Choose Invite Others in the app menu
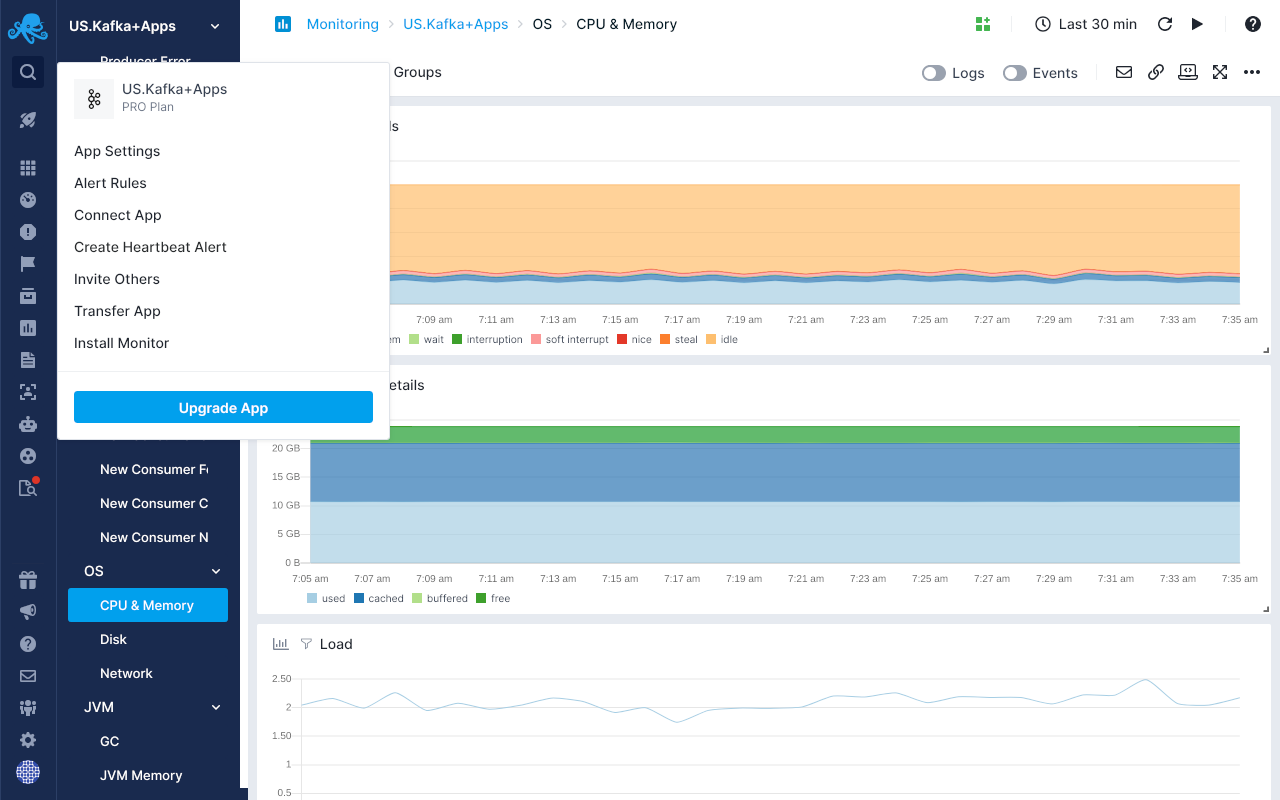1280x800 pixels. [117, 279]
